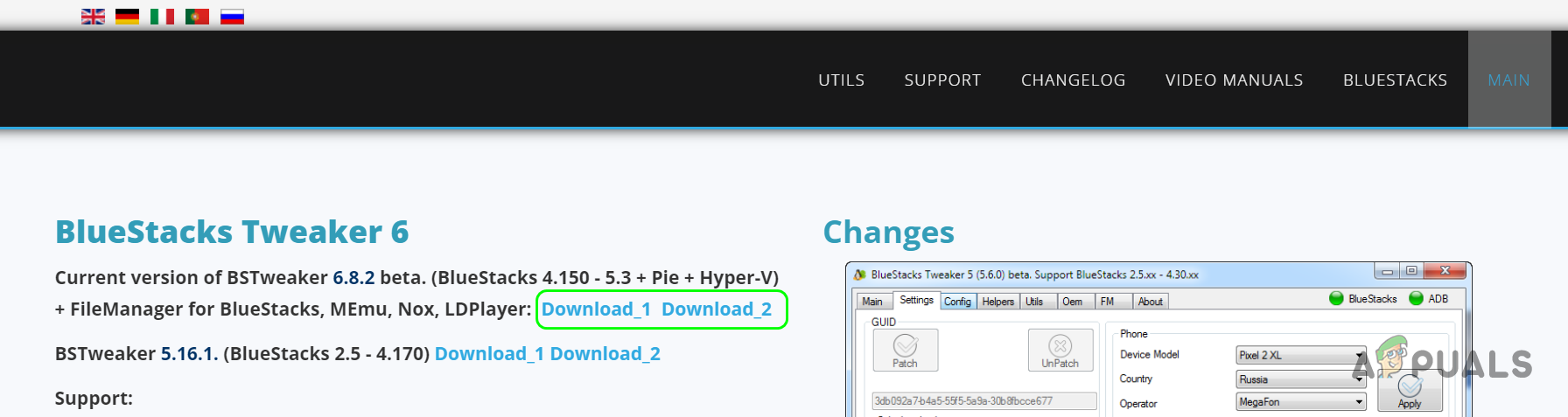Click the Tweaker window title bar icon

(x=860, y=275)
